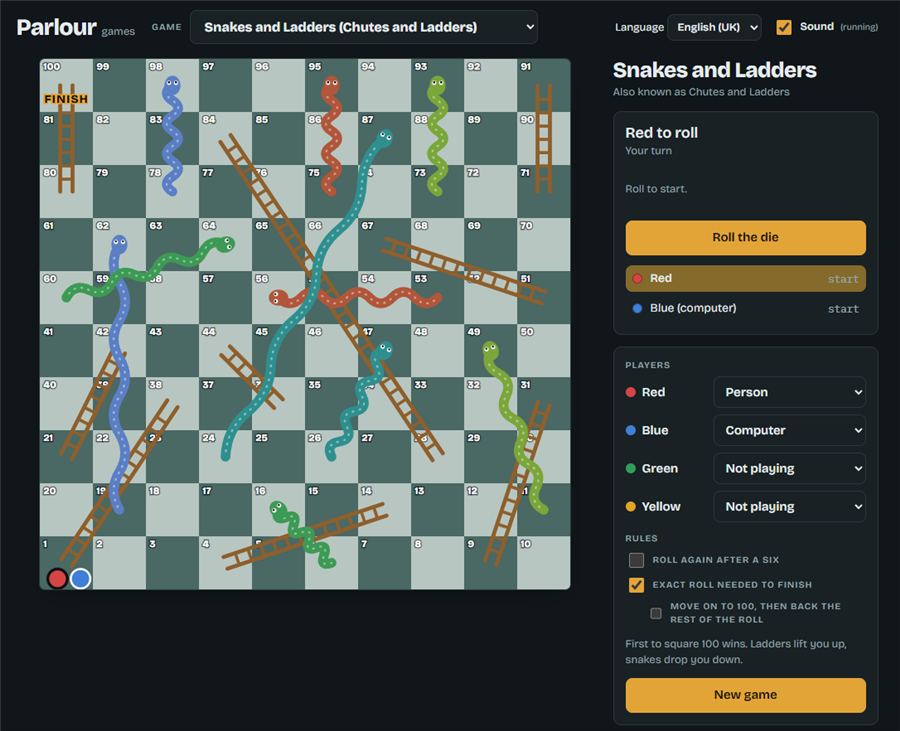The height and width of the screenshot is (731, 900).
Task: Click board square 20
Action: pos(66,510)
